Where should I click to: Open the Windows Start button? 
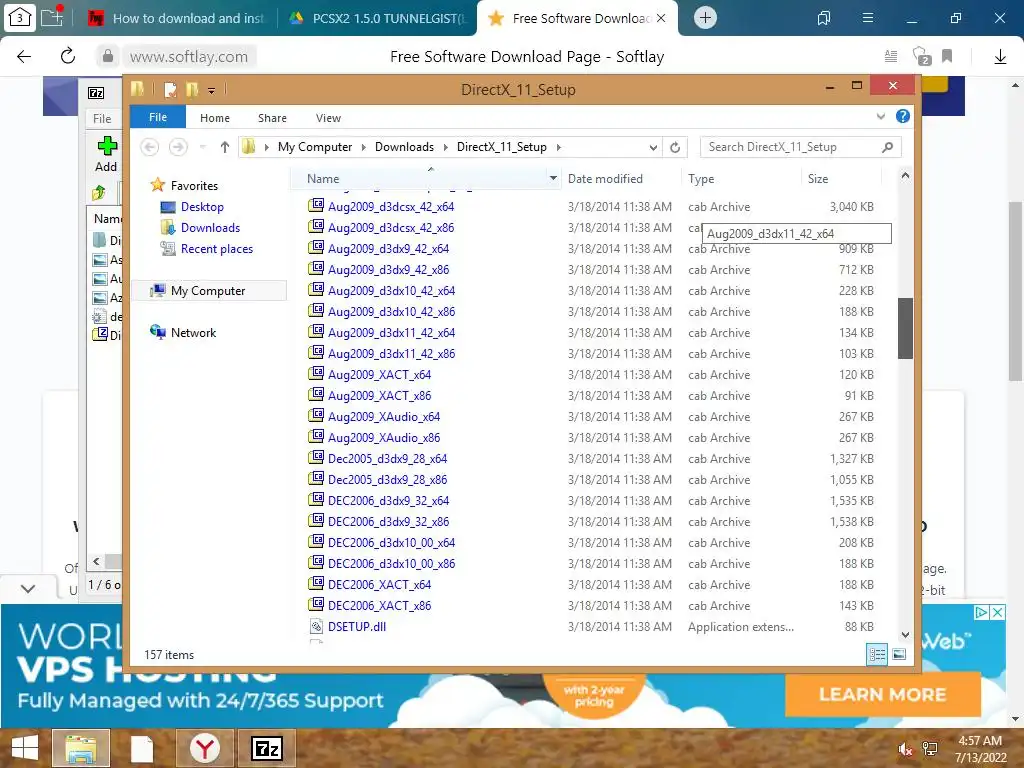coord(25,748)
